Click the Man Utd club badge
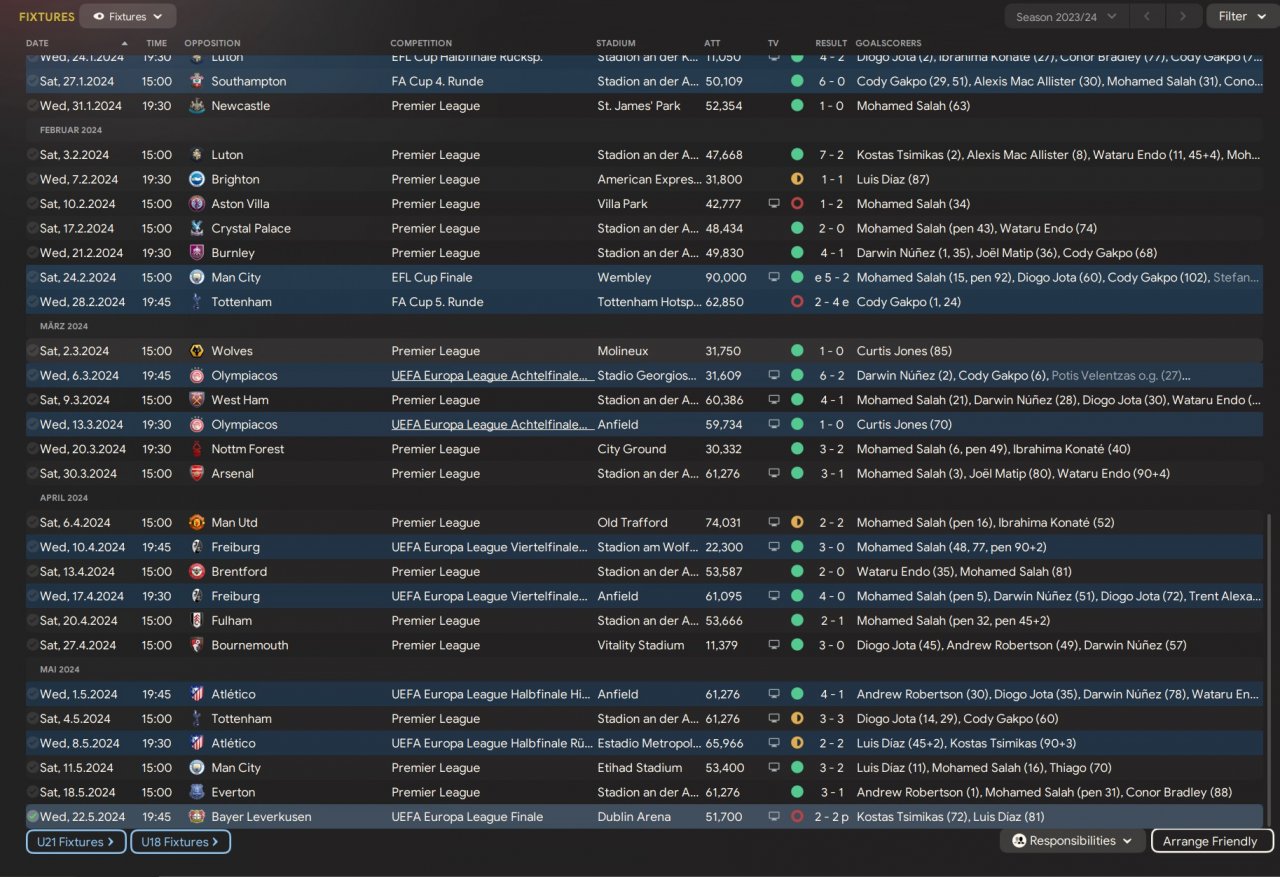 click(197, 523)
